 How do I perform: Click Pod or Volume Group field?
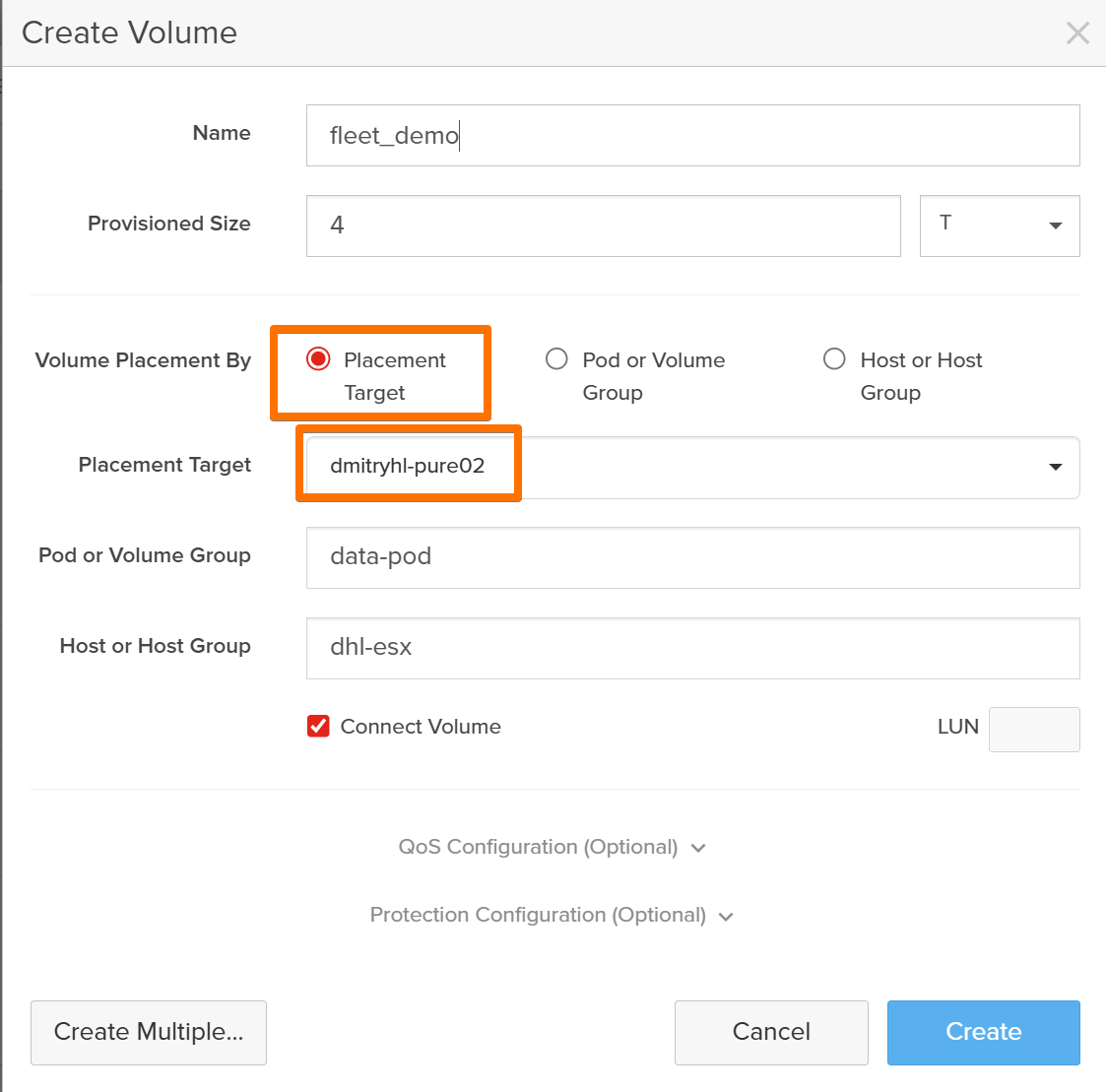691,557
